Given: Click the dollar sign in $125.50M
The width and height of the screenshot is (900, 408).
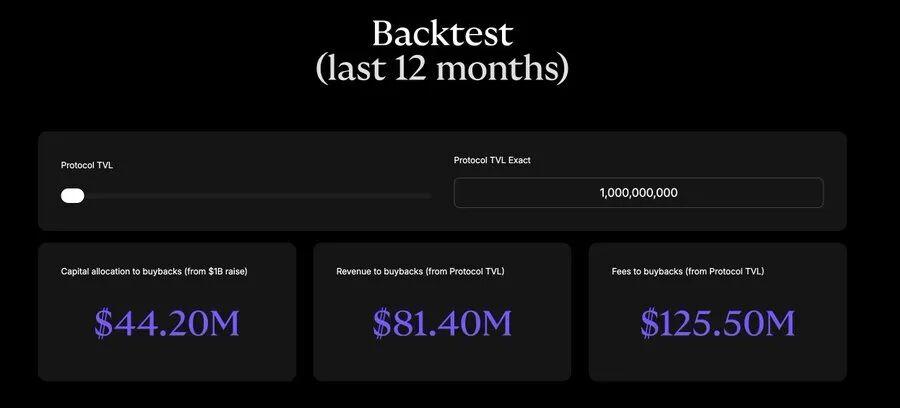Looking at the screenshot, I should click(651, 322).
